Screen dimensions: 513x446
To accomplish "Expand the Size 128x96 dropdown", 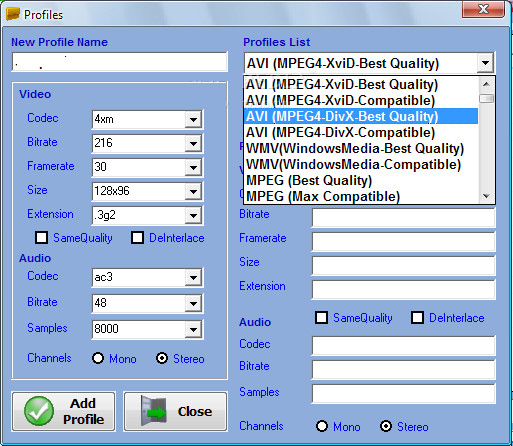I will click(x=193, y=191).
